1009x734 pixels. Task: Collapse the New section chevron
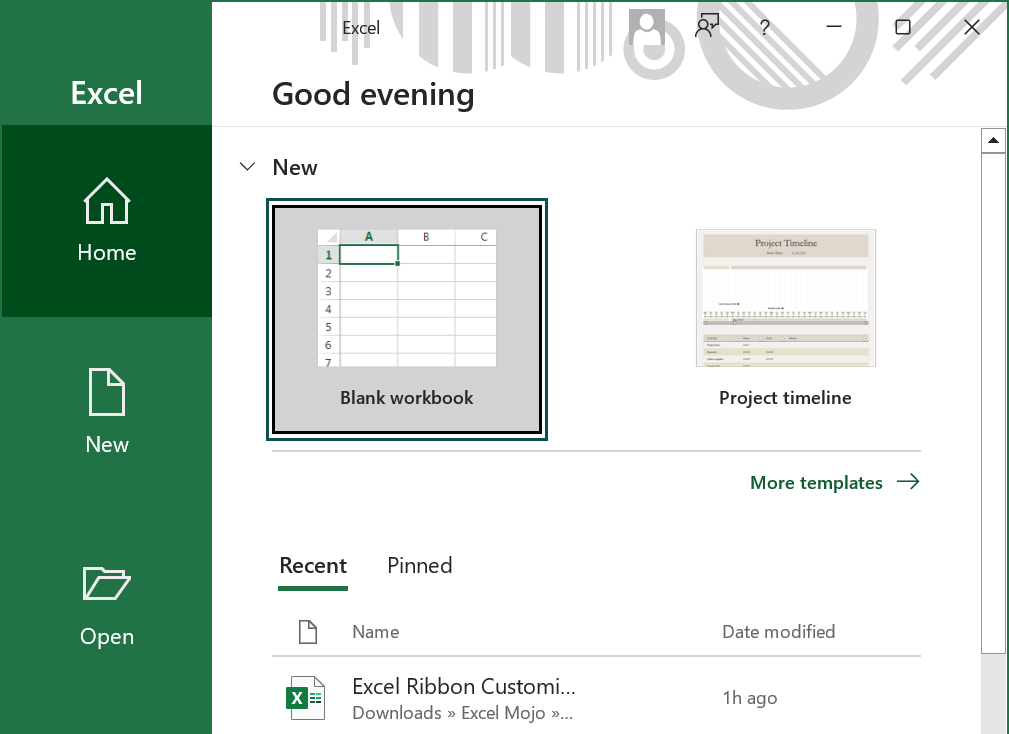tap(247, 167)
